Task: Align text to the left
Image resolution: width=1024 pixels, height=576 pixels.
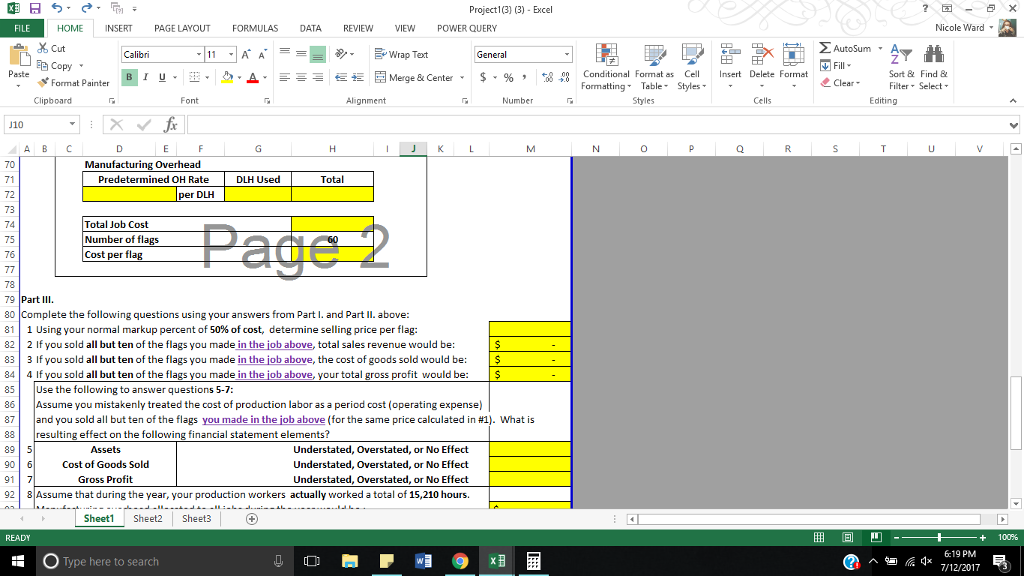Action: point(285,77)
